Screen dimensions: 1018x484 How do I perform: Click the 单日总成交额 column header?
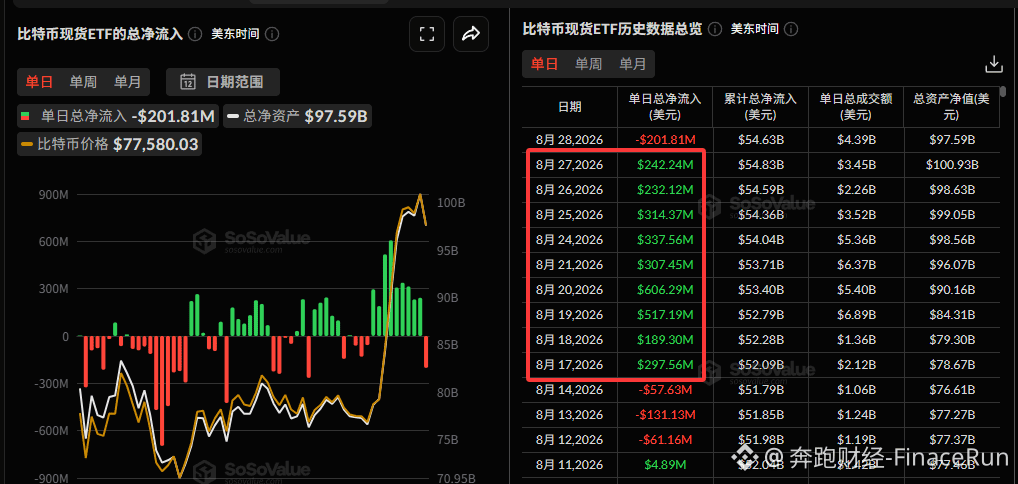coord(856,107)
